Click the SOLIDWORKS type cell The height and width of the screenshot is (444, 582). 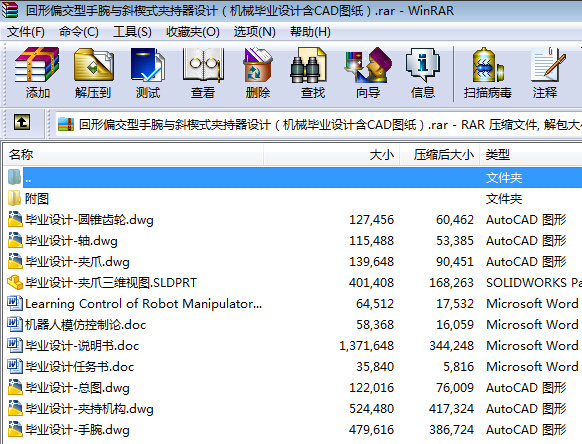click(534, 283)
